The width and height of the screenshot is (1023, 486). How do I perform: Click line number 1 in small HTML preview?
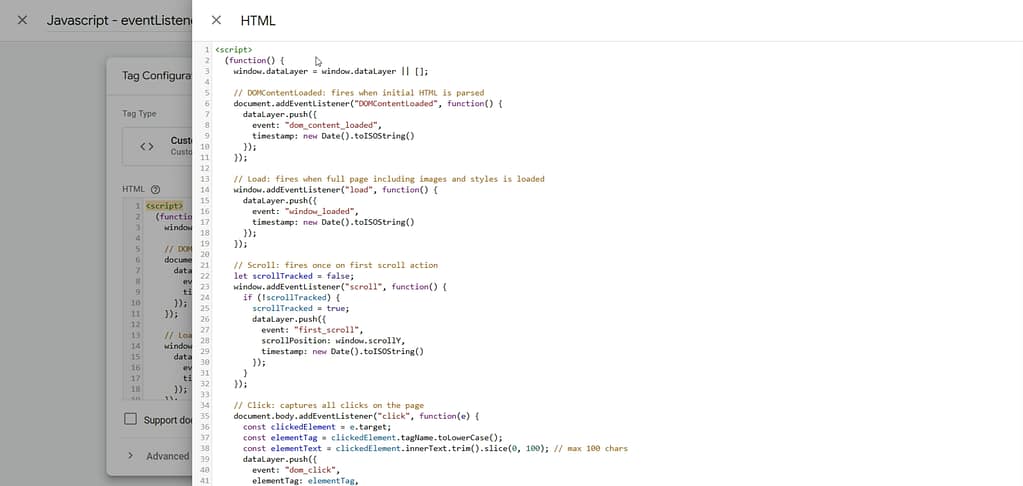(137, 206)
